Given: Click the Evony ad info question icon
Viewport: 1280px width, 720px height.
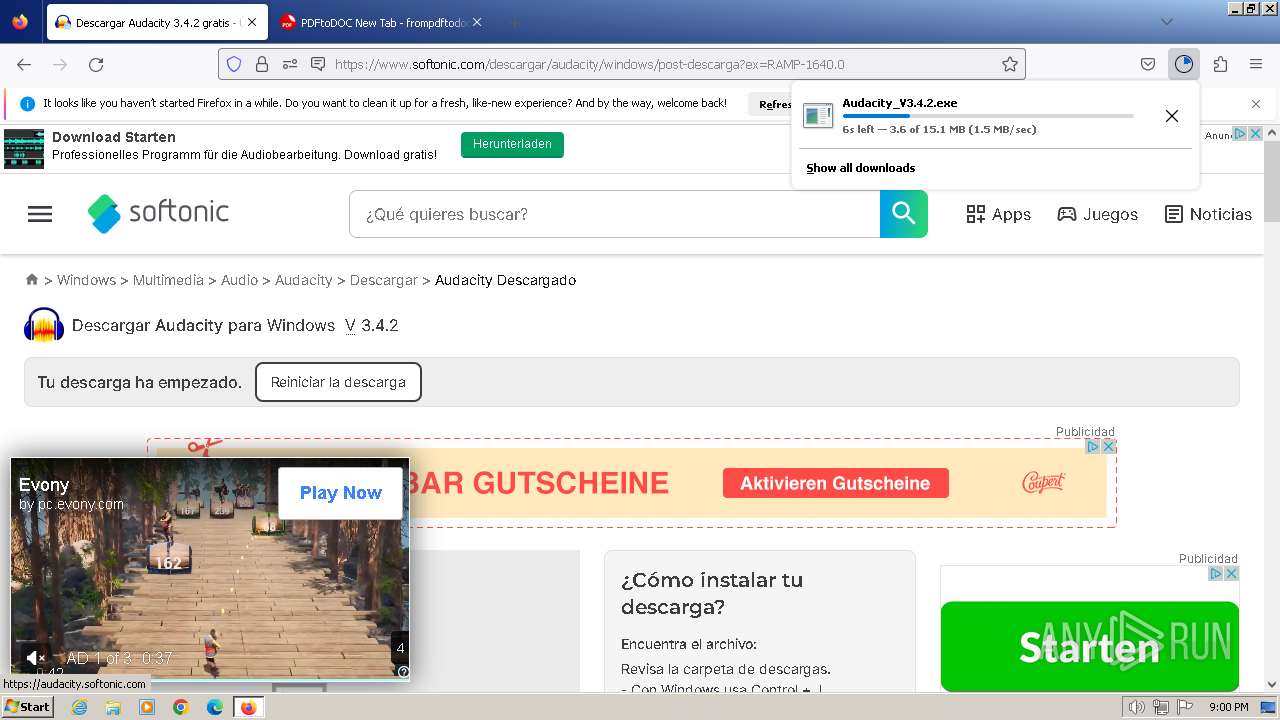Looking at the screenshot, I should pyautogui.click(x=403, y=672).
